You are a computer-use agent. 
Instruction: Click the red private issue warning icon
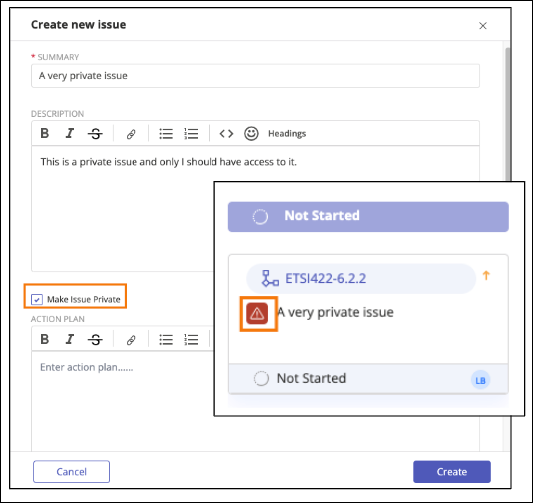[x=257, y=314]
